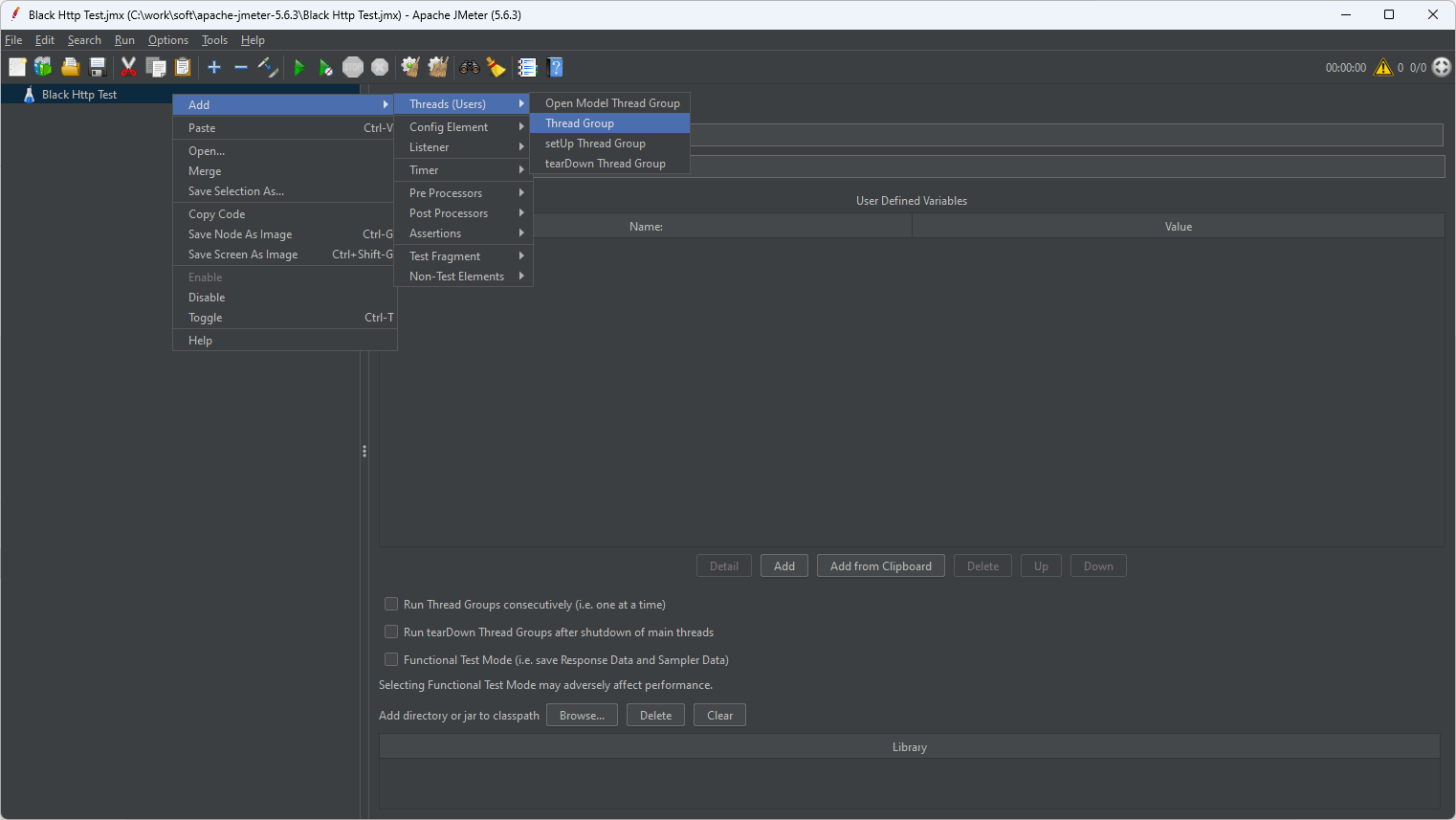Expand the Timer submenu
The height and width of the screenshot is (820, 1456).
(x=463, y=169)
